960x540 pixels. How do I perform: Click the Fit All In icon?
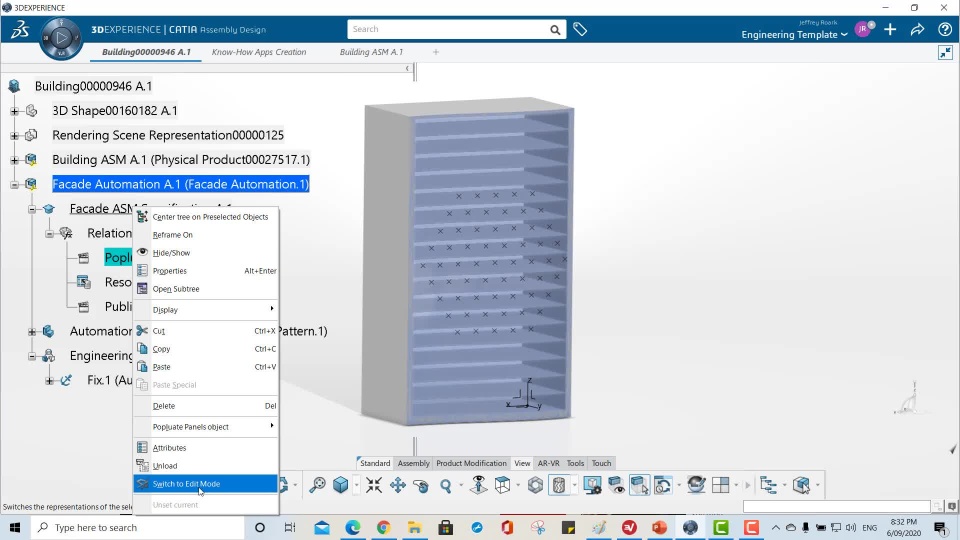pyautogui.click(x=374, y=485)
